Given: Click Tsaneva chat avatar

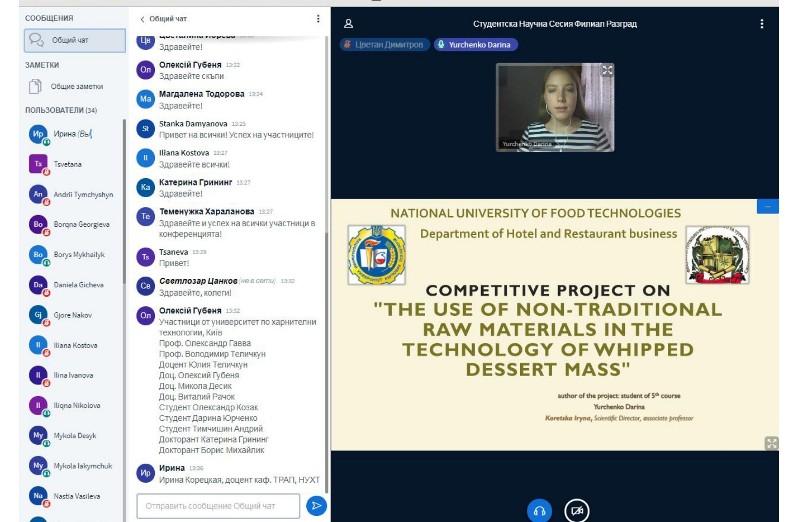Looking at the screenshot, I should click(145, 257).
